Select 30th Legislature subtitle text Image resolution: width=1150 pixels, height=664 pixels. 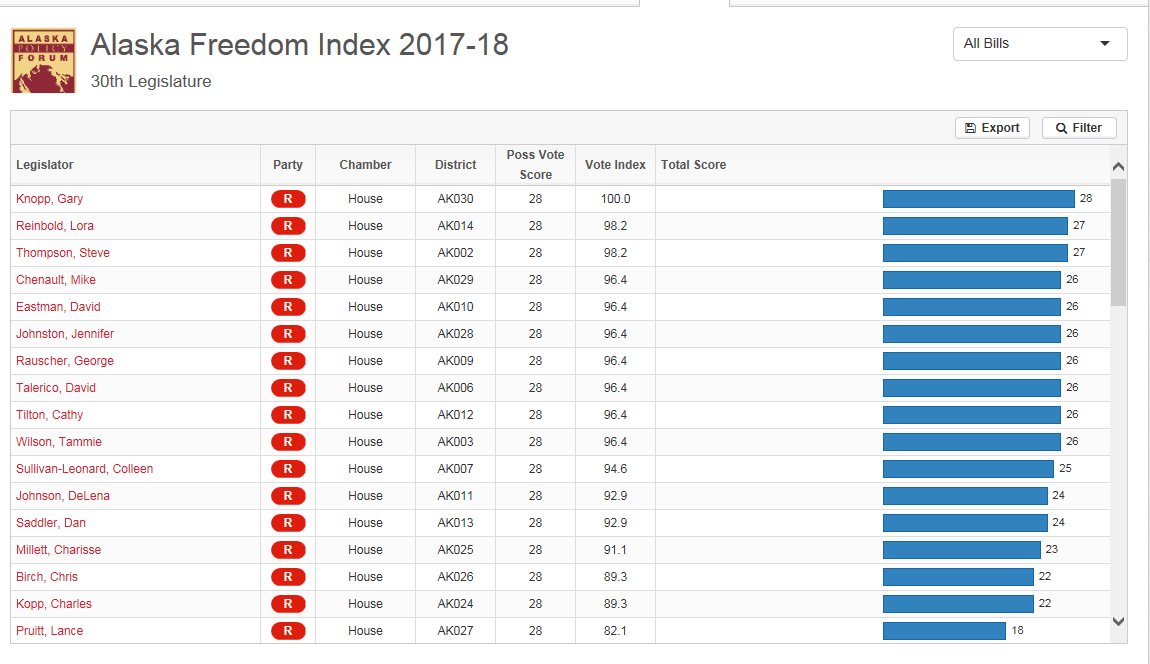151,81
